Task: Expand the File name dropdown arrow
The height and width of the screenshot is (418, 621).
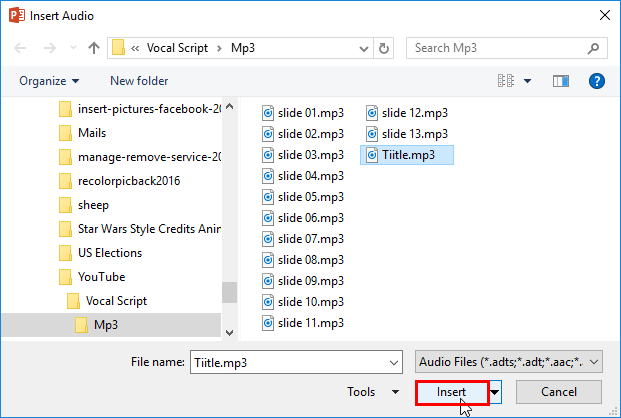Action: pyautogui.click(x=394, y=363)
